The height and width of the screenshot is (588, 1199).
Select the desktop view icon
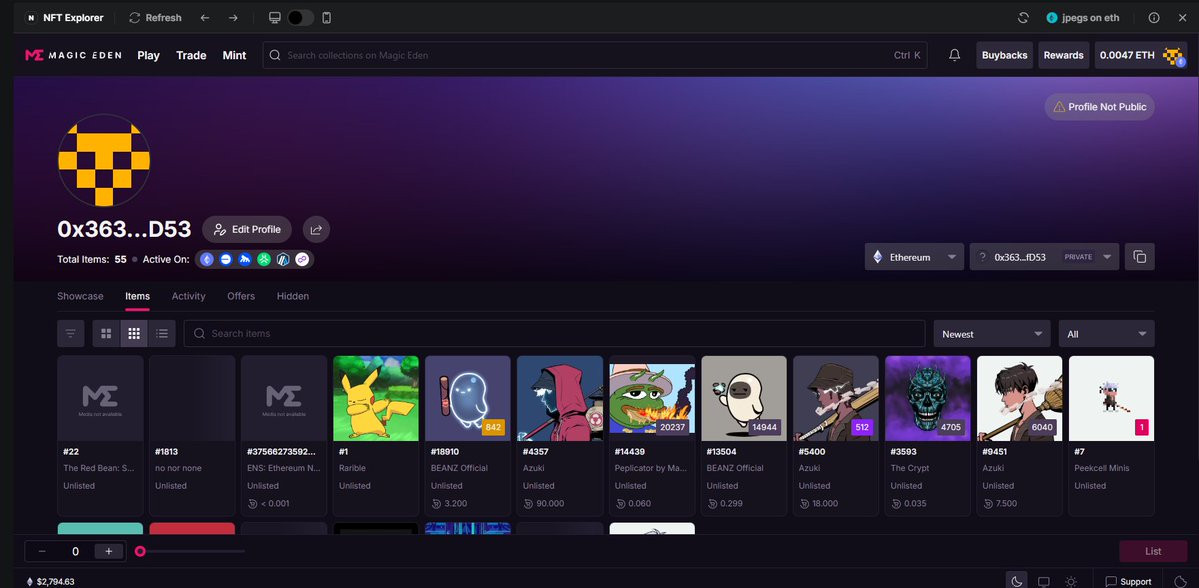[x=275, y=18]
